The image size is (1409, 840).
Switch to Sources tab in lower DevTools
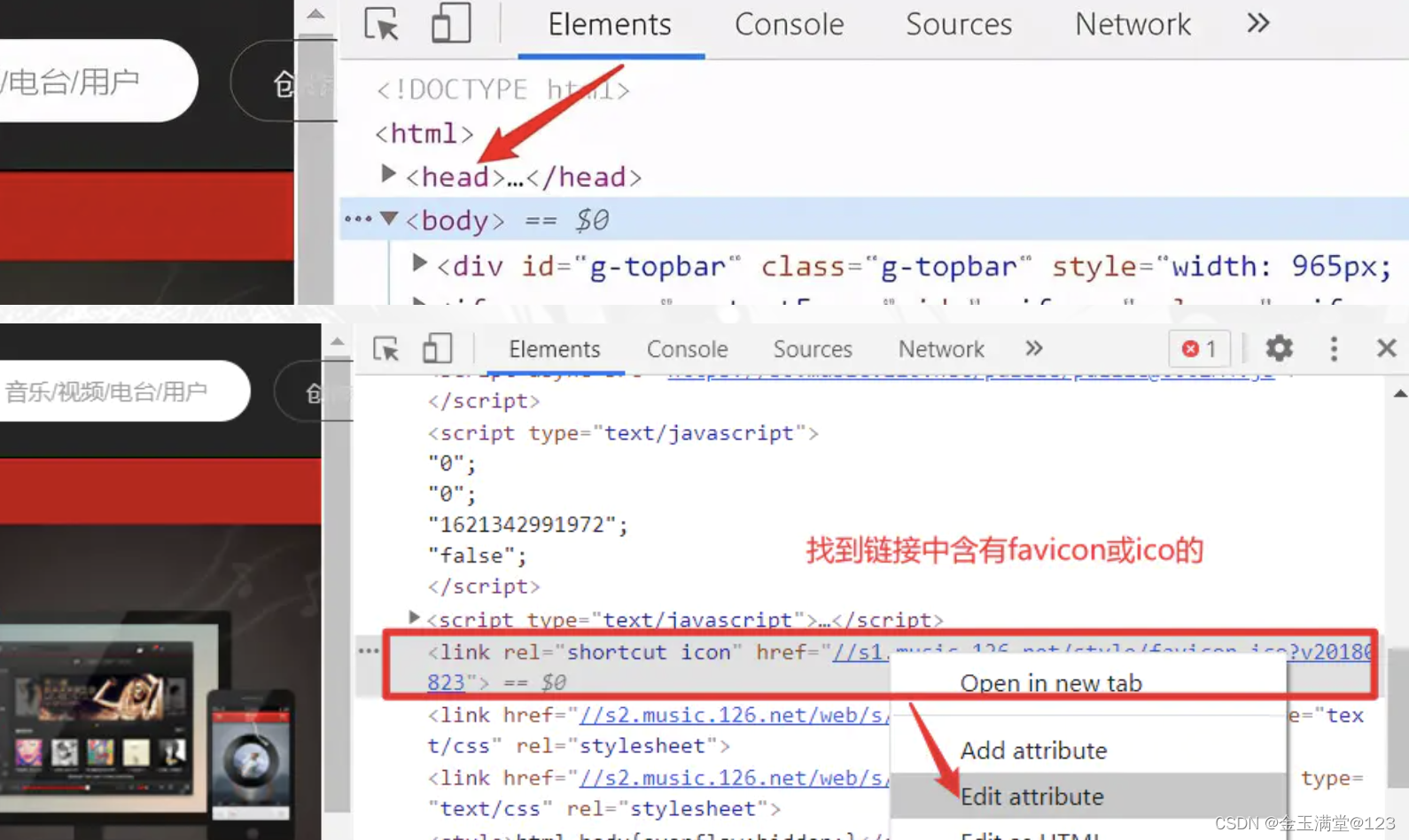(x=813, y=349)
